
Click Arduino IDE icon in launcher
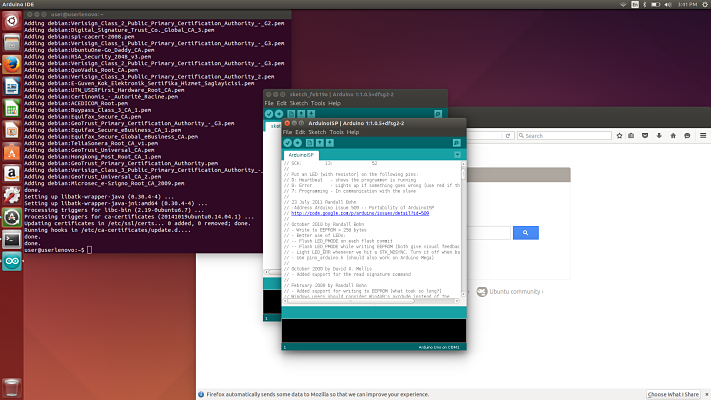[x=12, y=261]
